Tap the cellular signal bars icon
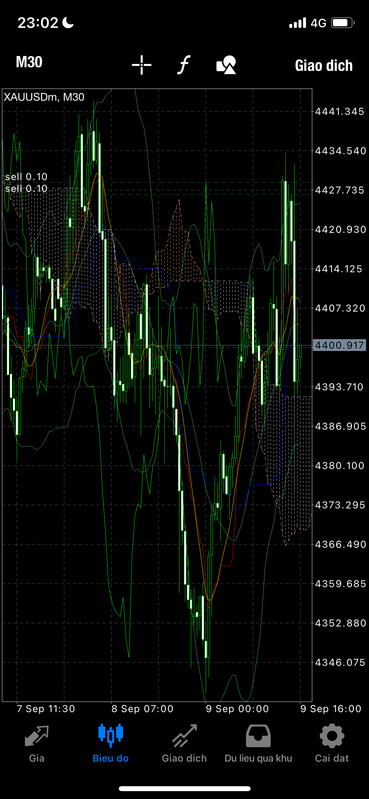Screen dimensions: 369x799 [297, 23]
